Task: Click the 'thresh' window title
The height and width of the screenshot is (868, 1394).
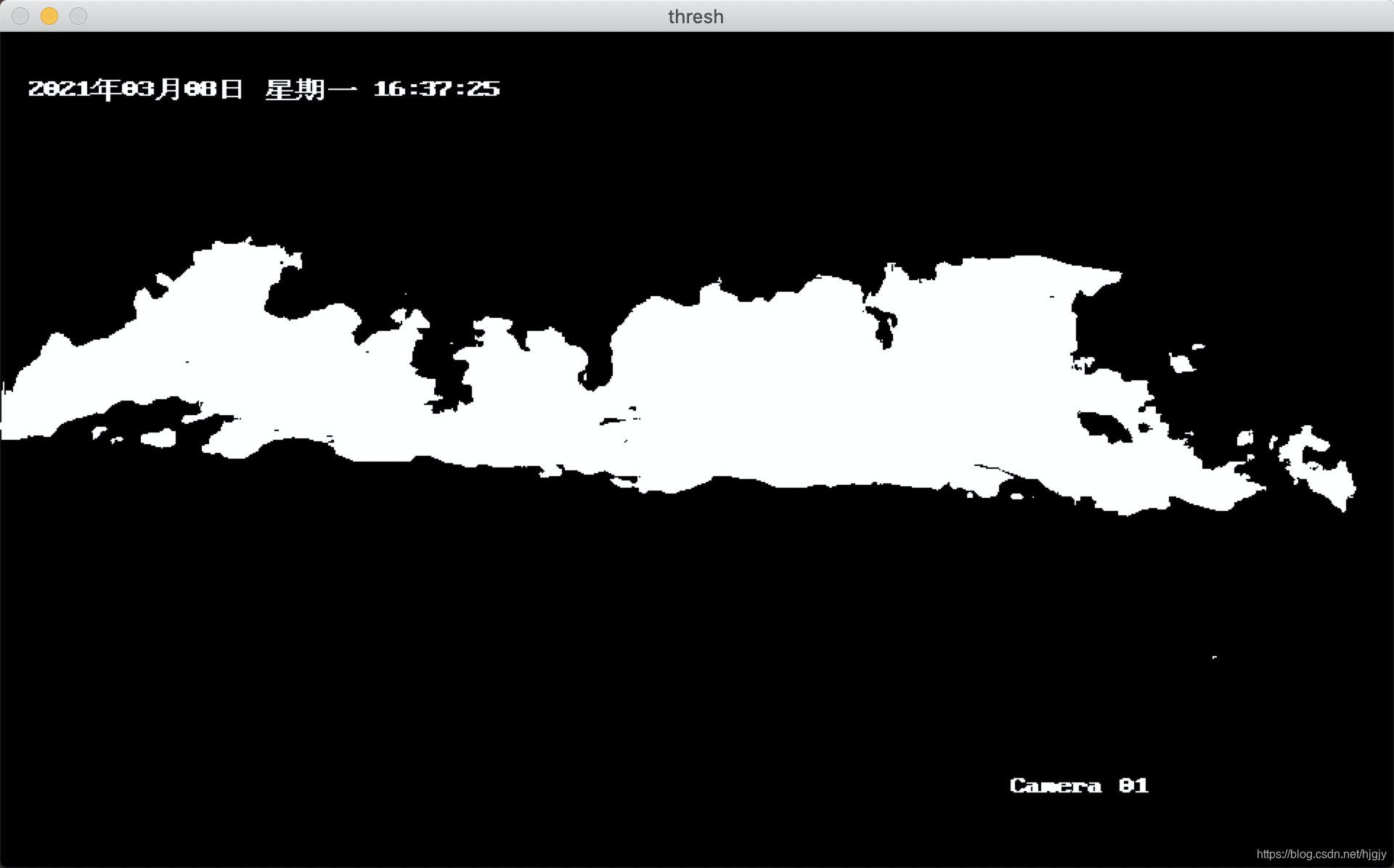Action: coord(696,17)
